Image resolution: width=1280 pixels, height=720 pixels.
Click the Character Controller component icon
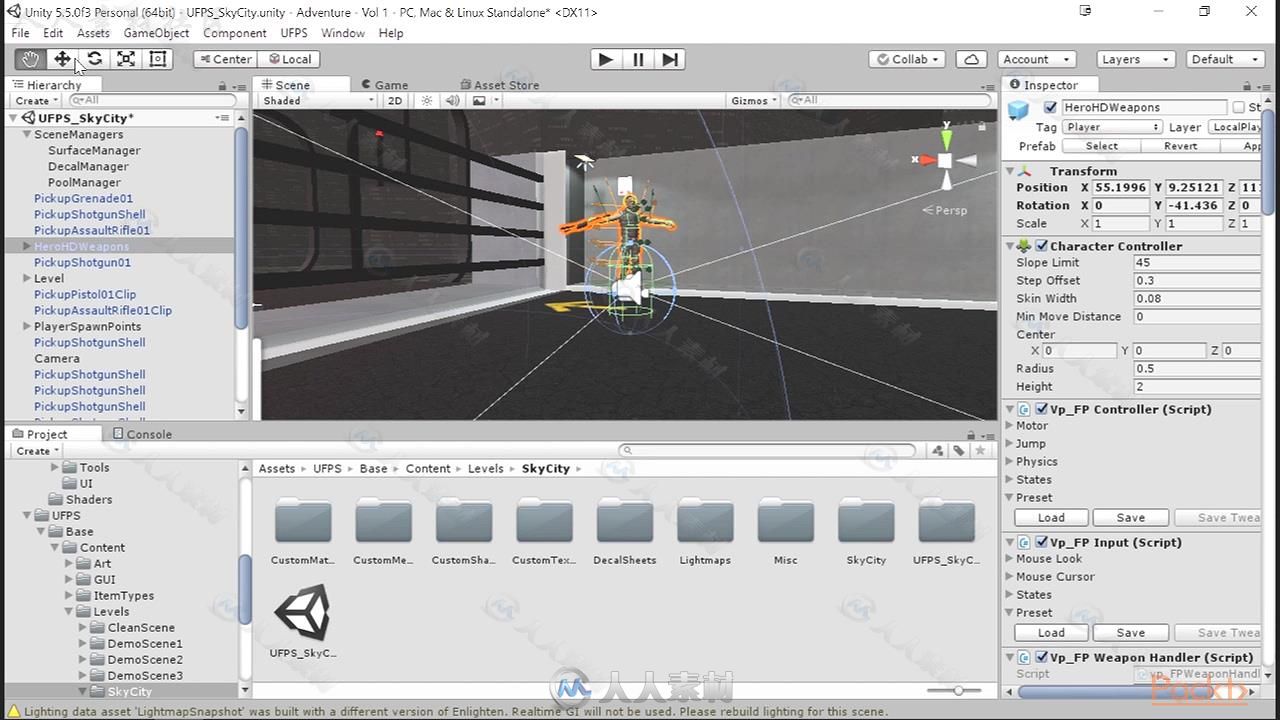point(1024,246)
